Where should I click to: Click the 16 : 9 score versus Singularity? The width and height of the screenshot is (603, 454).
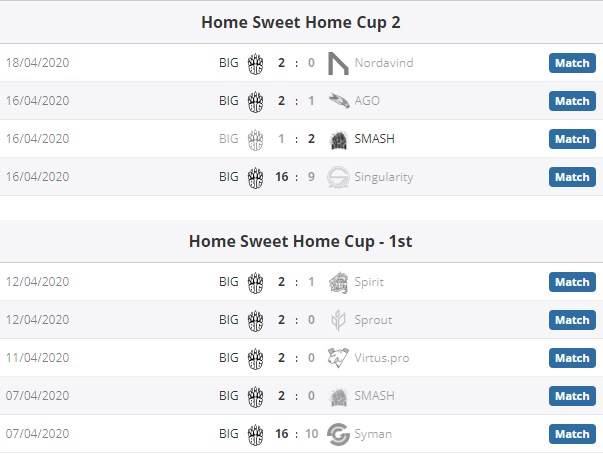(x=295, y=177)
